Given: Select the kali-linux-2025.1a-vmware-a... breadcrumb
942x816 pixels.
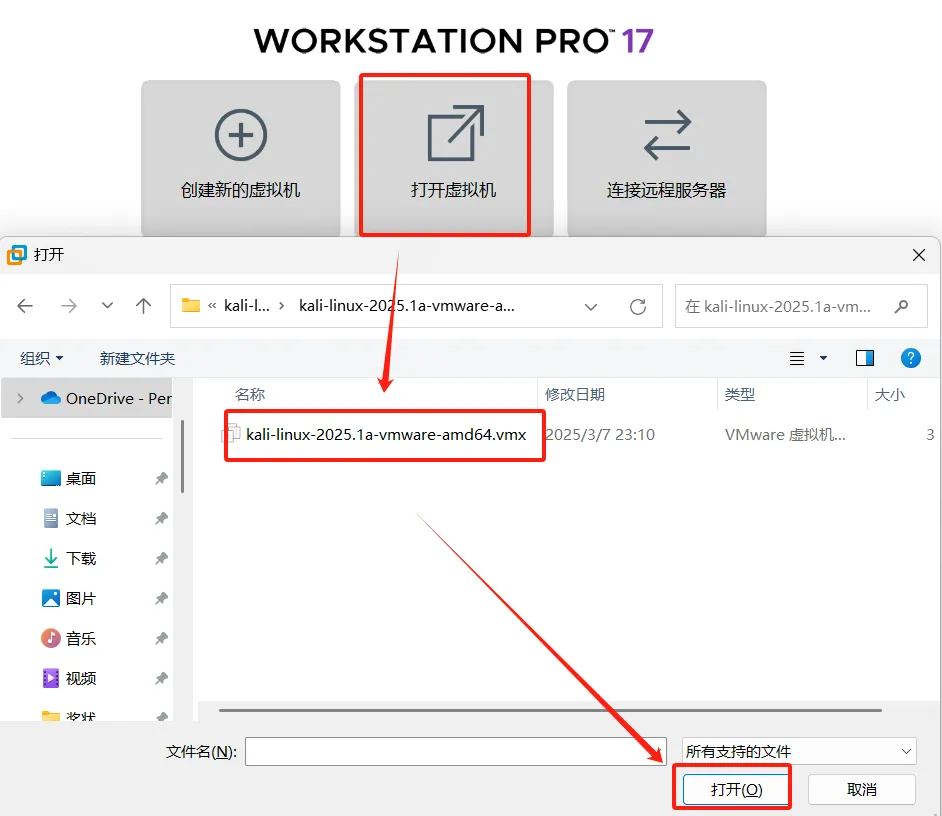Looking at the screenshot, I should click(x=407, y=305).
